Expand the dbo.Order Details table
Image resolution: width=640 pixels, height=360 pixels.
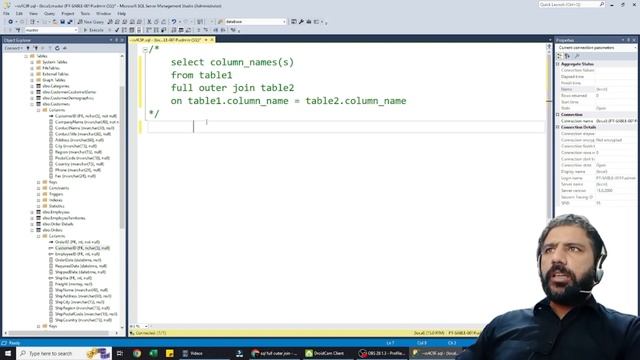(x=32, y=224)
